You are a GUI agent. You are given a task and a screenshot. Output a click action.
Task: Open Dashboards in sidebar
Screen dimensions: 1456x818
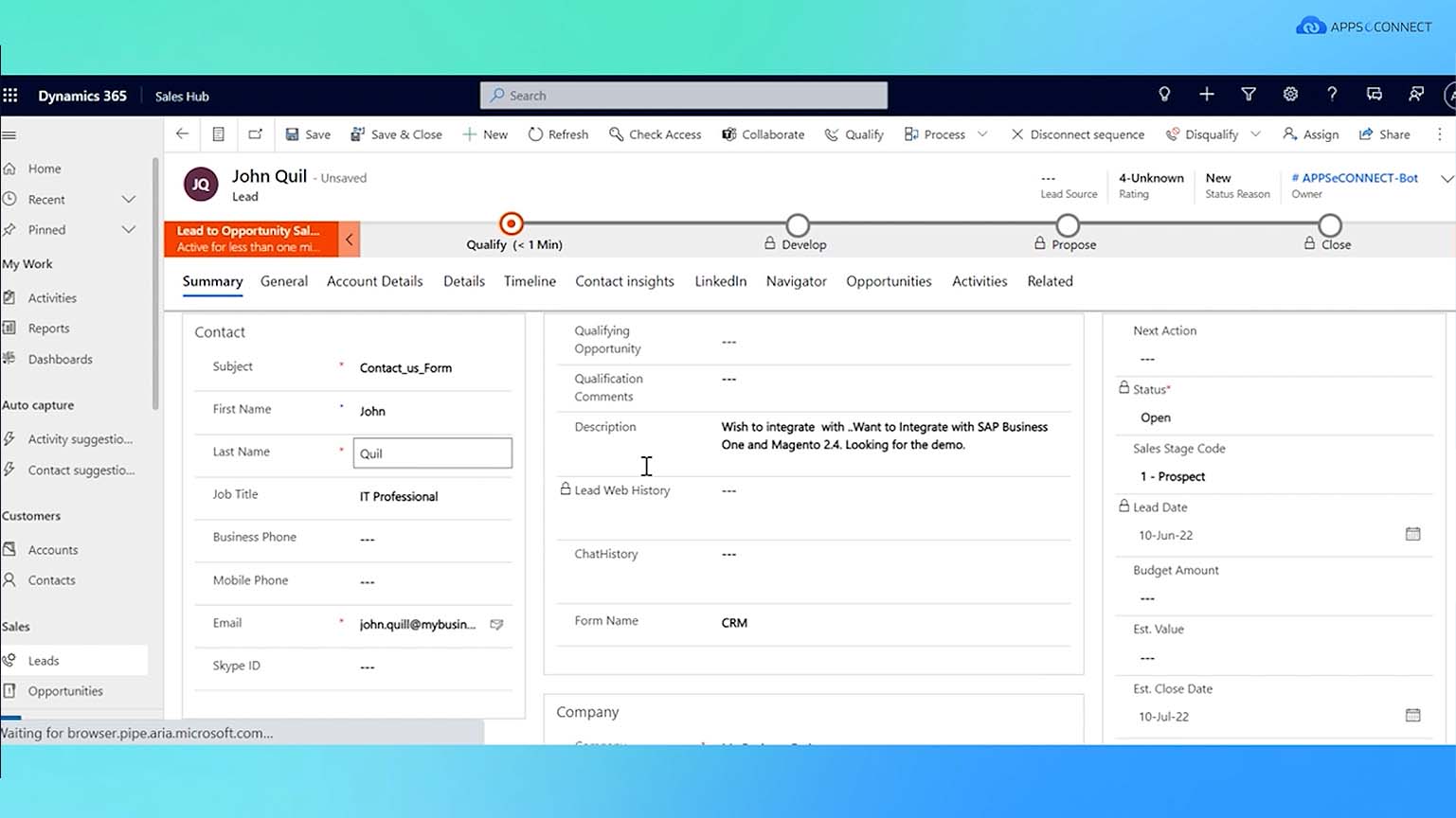tap(60, 360)
